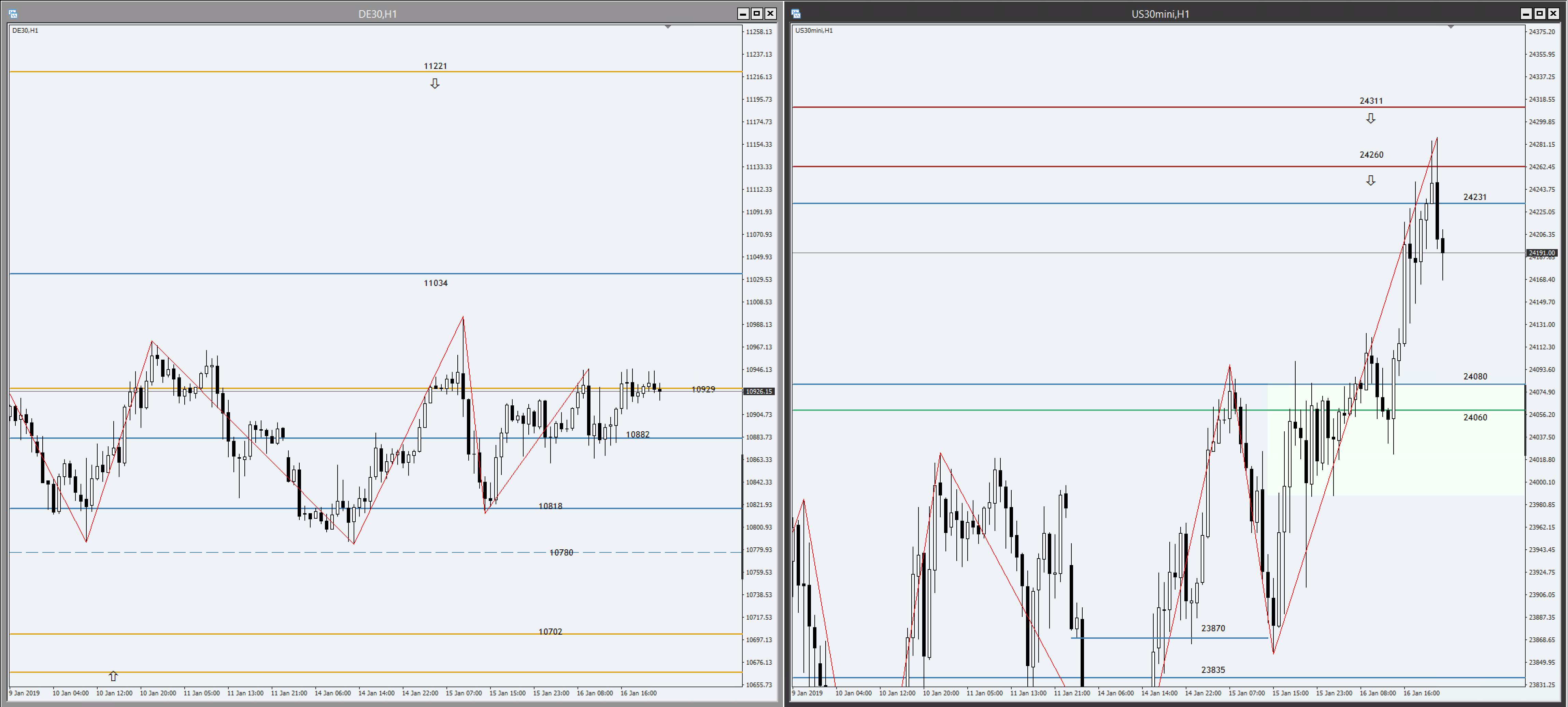The image size is (1568, 707).
Task: Click the US30mini,H1 title bar text
Action: [x=1160, y=14]
